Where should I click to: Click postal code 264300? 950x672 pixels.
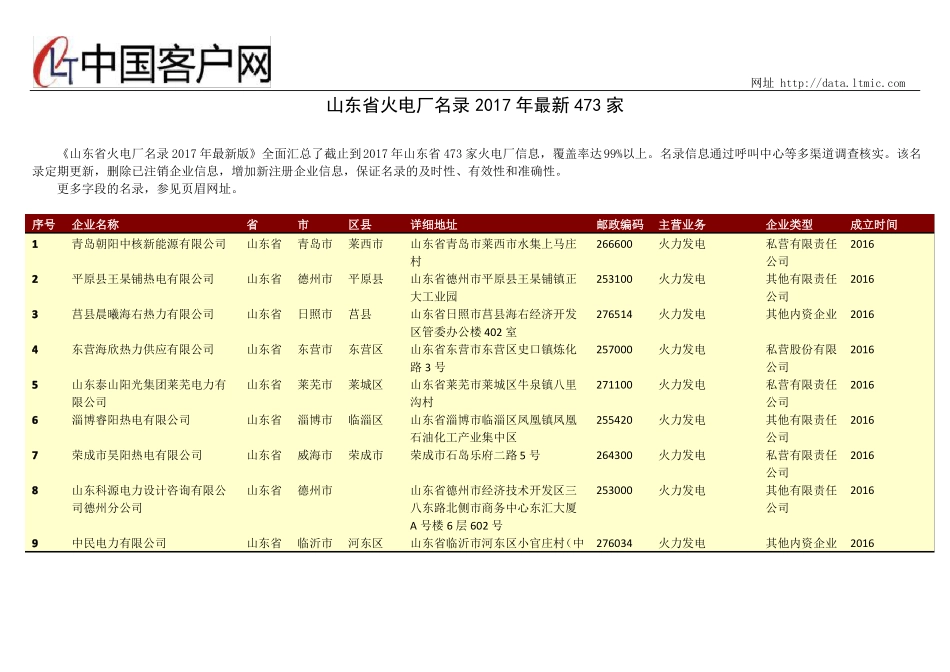(x=614, y=455)
